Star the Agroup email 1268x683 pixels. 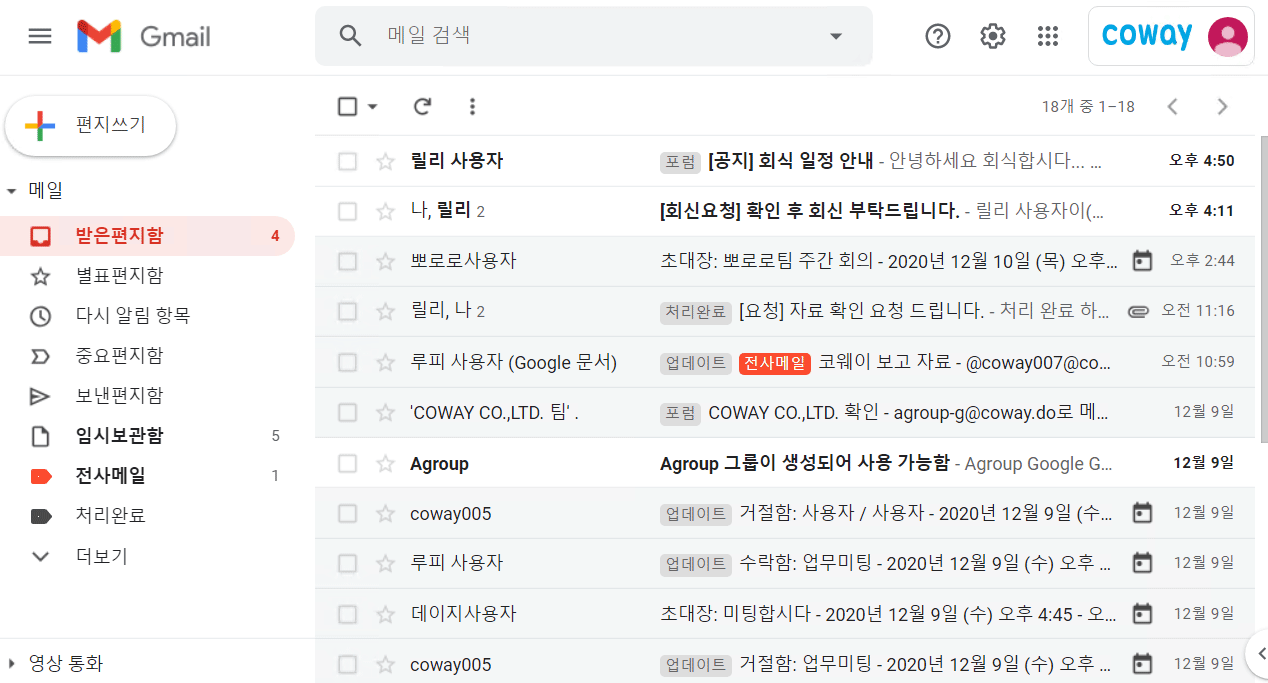click(385, 463)
